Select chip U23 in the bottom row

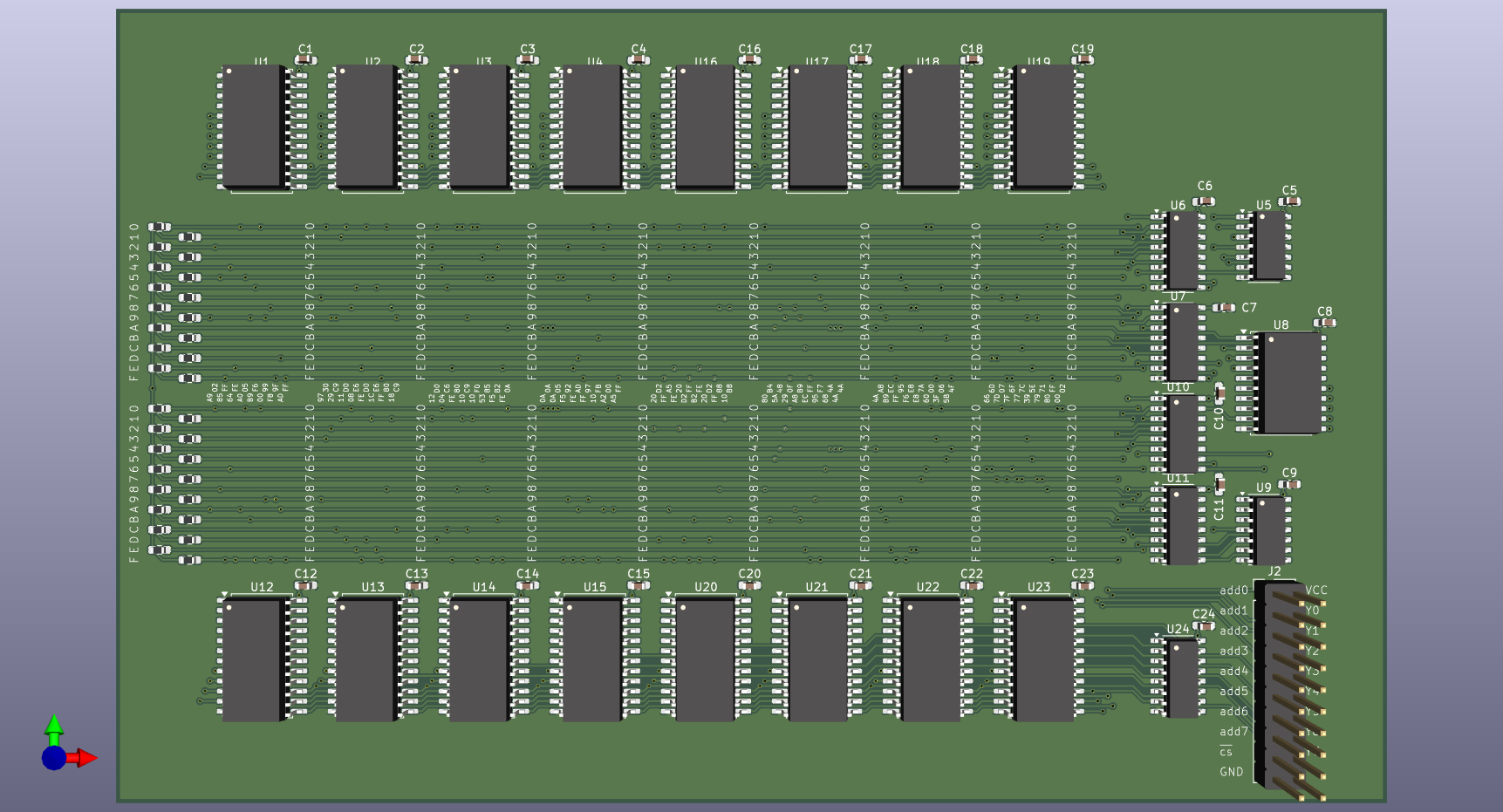(x=1045, y=660)
